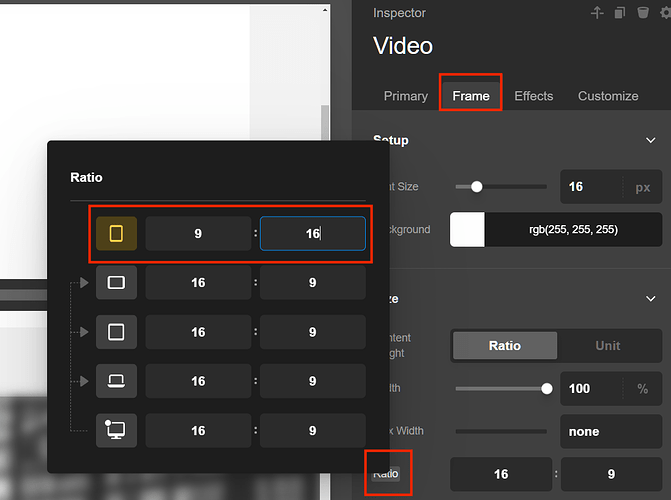This screenshot has width=671, height=500.
Task: Select the laptop breakpoint icon
Action: click(116, 380)
